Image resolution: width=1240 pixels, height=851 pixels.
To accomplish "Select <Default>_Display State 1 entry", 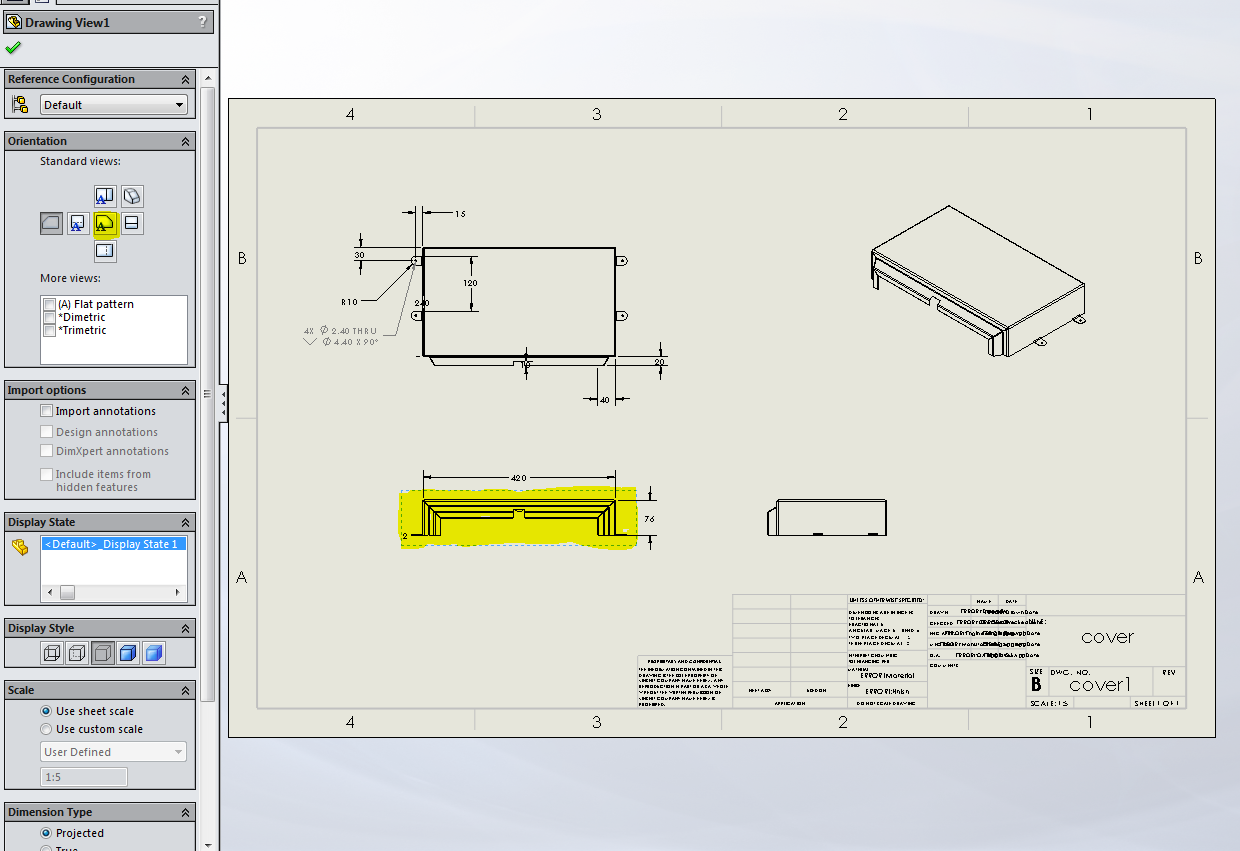I will click(x=112, y=544).
